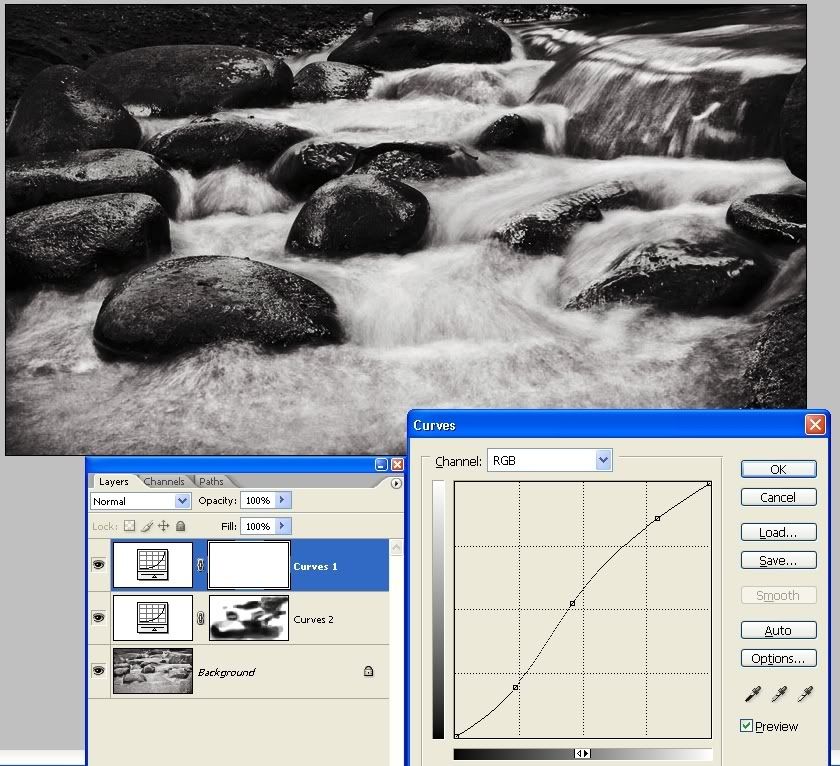This screenshot has height=766, width=840.
Task: Select the Background layer name
Action: 226,672
